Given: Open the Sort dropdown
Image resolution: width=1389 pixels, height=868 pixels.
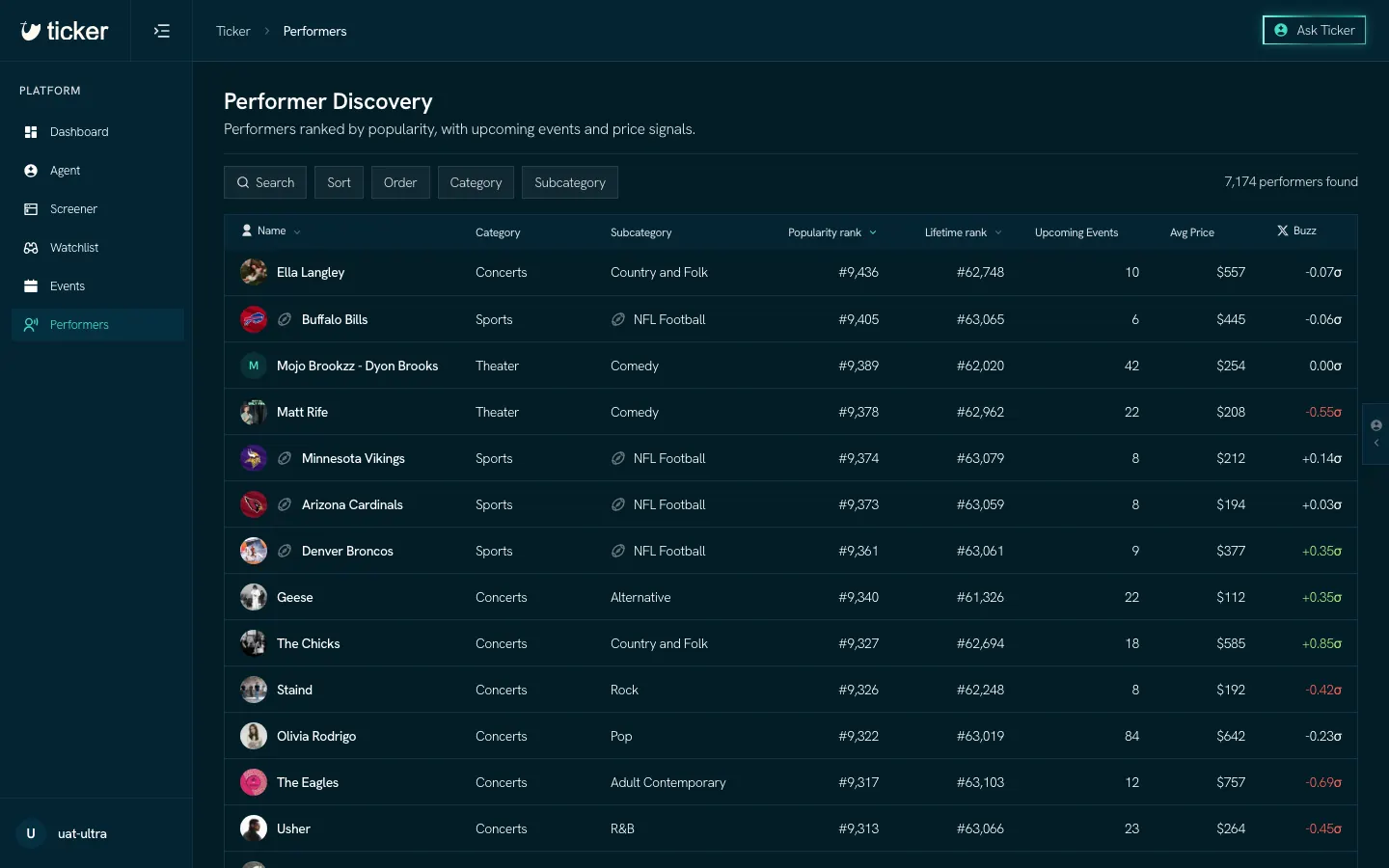Looking at the screenshot, I should click(339, 182).
